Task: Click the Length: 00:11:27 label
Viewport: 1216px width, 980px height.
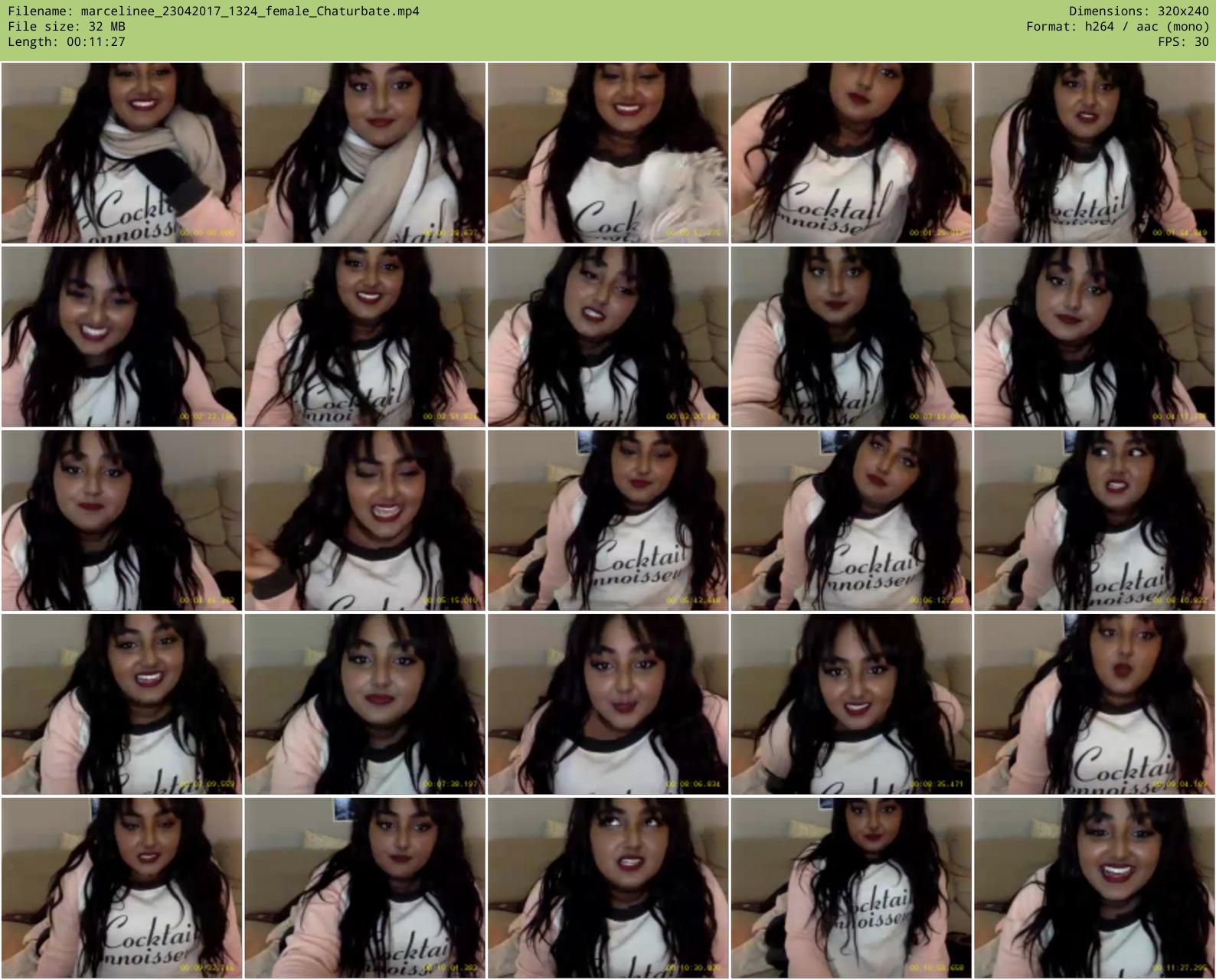Action: click(x=67, y=42)
